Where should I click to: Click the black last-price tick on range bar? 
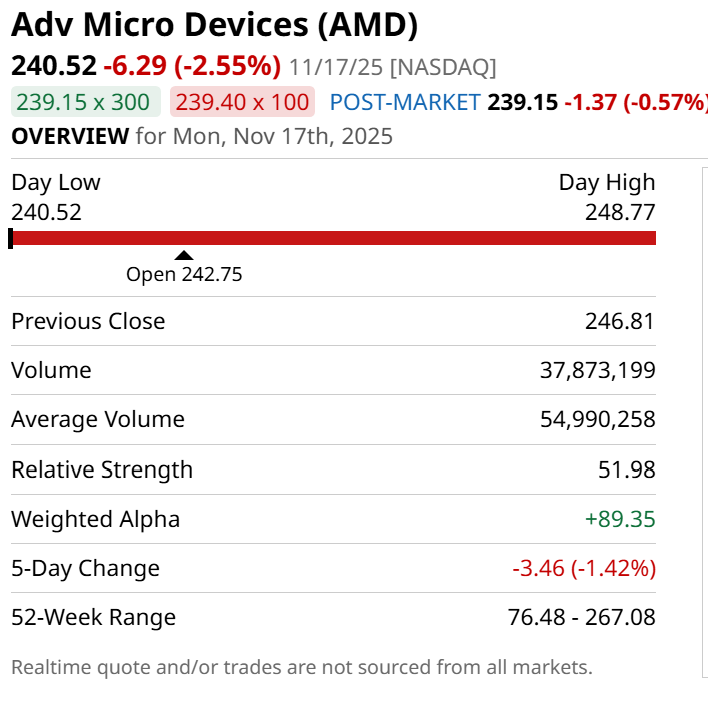11,238
